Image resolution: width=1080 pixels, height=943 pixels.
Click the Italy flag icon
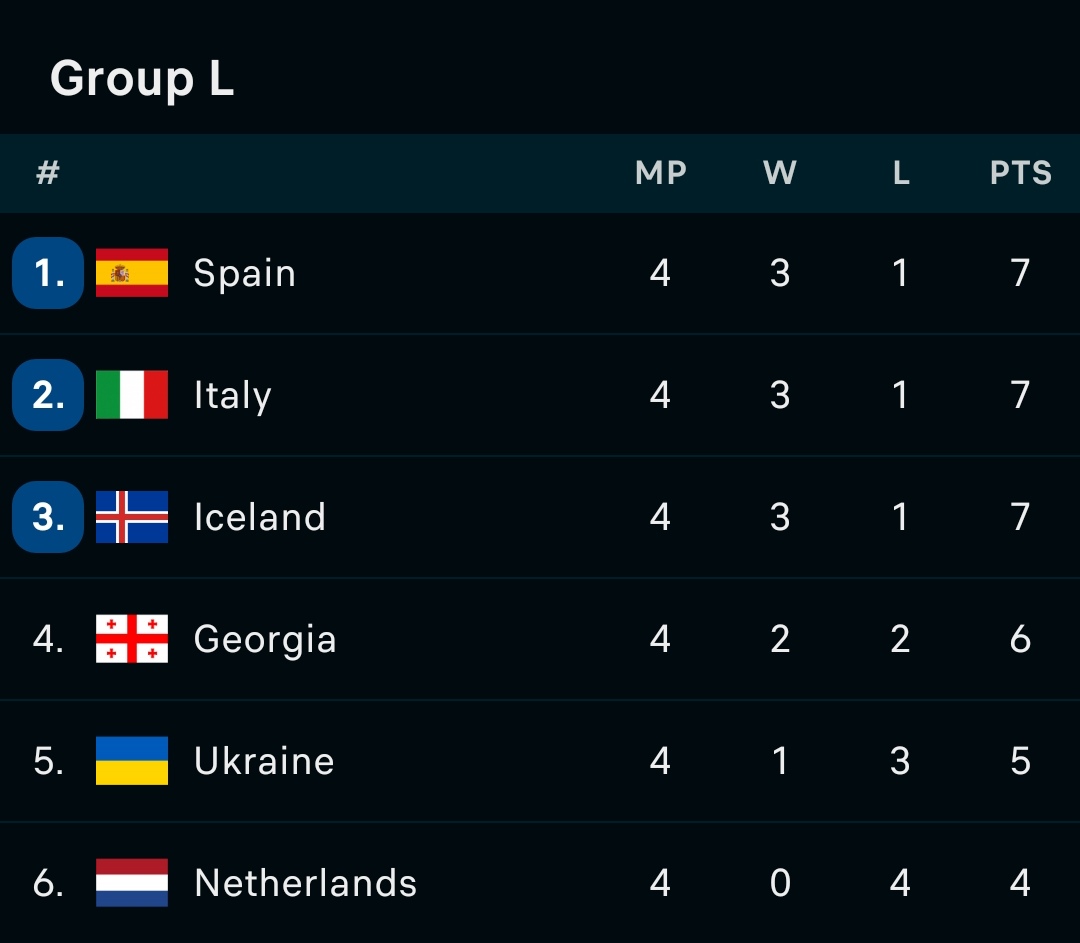(132, 395)
